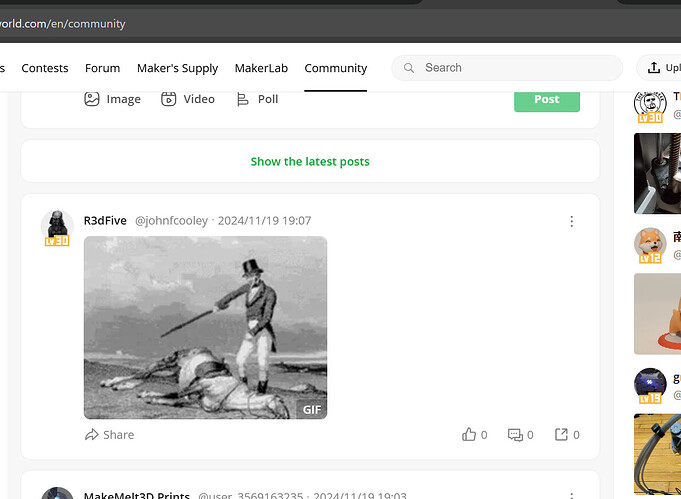681x499 pixels.
Task: Open the @johnfcooley handle
Action: click(172, 221)
